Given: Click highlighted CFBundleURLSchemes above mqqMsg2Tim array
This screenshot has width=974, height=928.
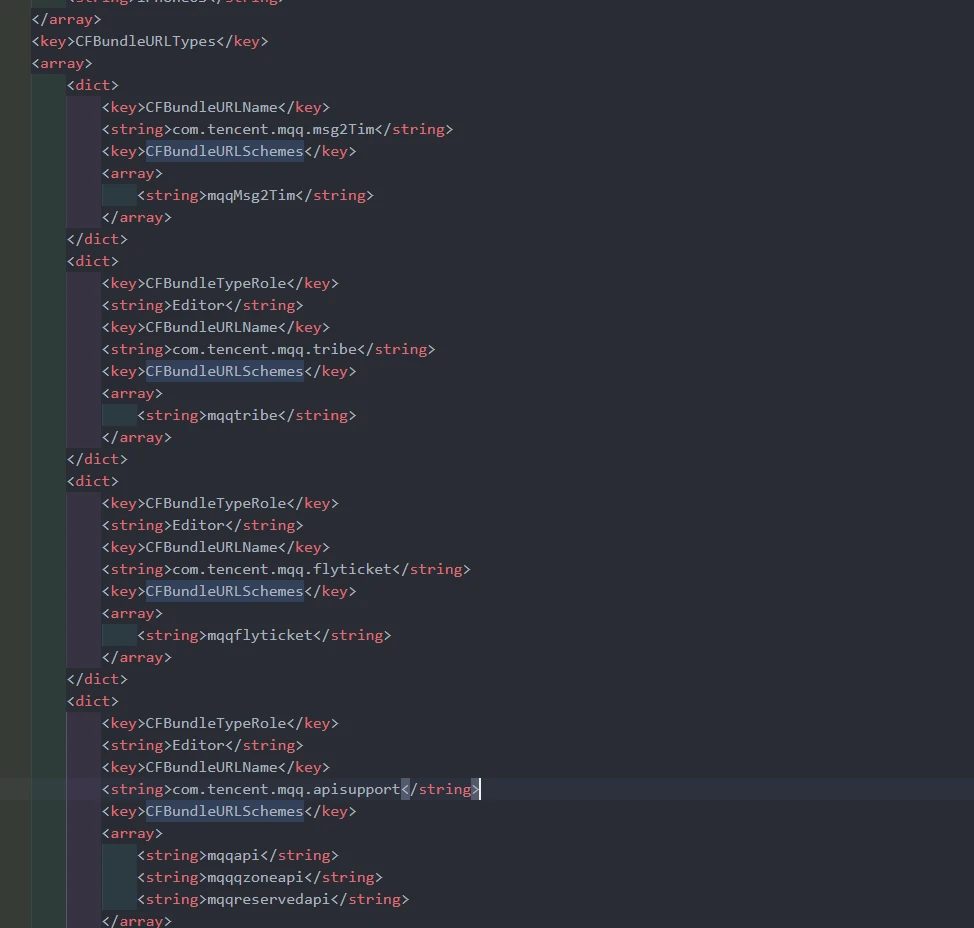Looking at the screenshot, I should coord(224,151).
